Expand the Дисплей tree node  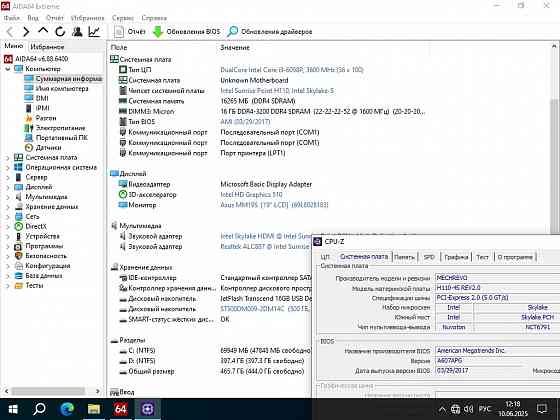tap(8, 187)
